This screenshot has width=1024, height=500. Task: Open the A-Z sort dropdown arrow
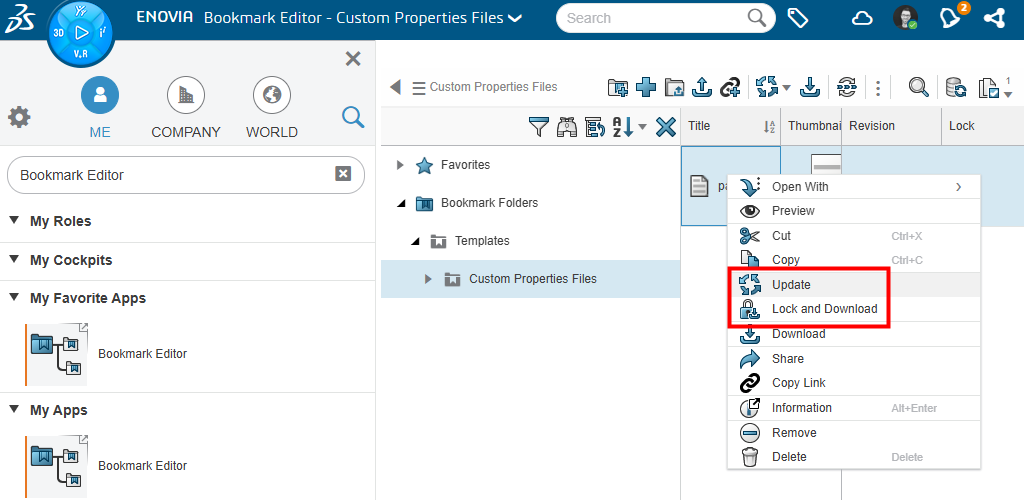point(642,127)
